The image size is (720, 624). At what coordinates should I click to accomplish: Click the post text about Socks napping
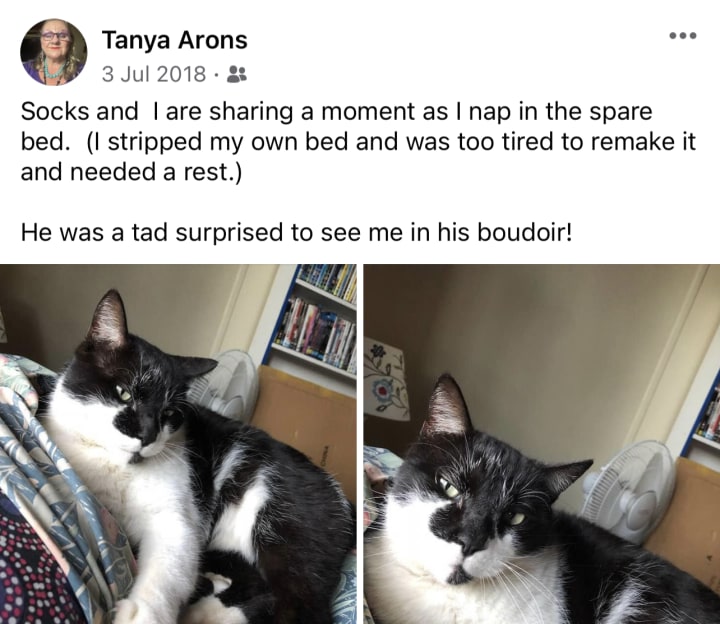[358, 142]
